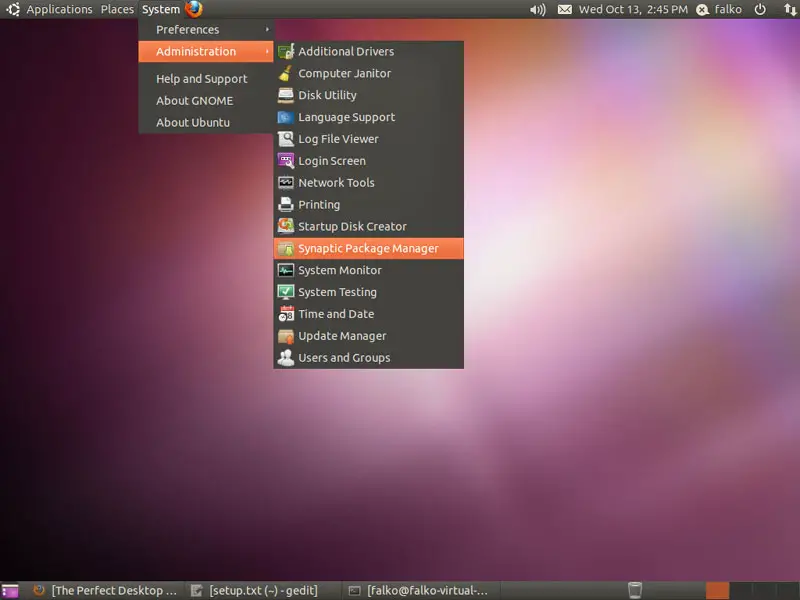800x600 pixels.
Task: Expand the Administration submenu arrow
Action: (x=267, y=51)
